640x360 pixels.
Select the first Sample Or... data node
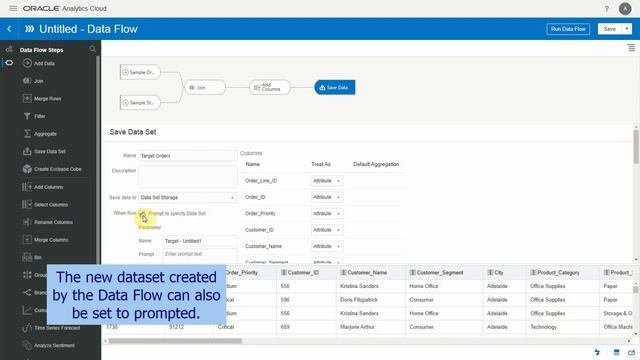[x=140, y=72]
